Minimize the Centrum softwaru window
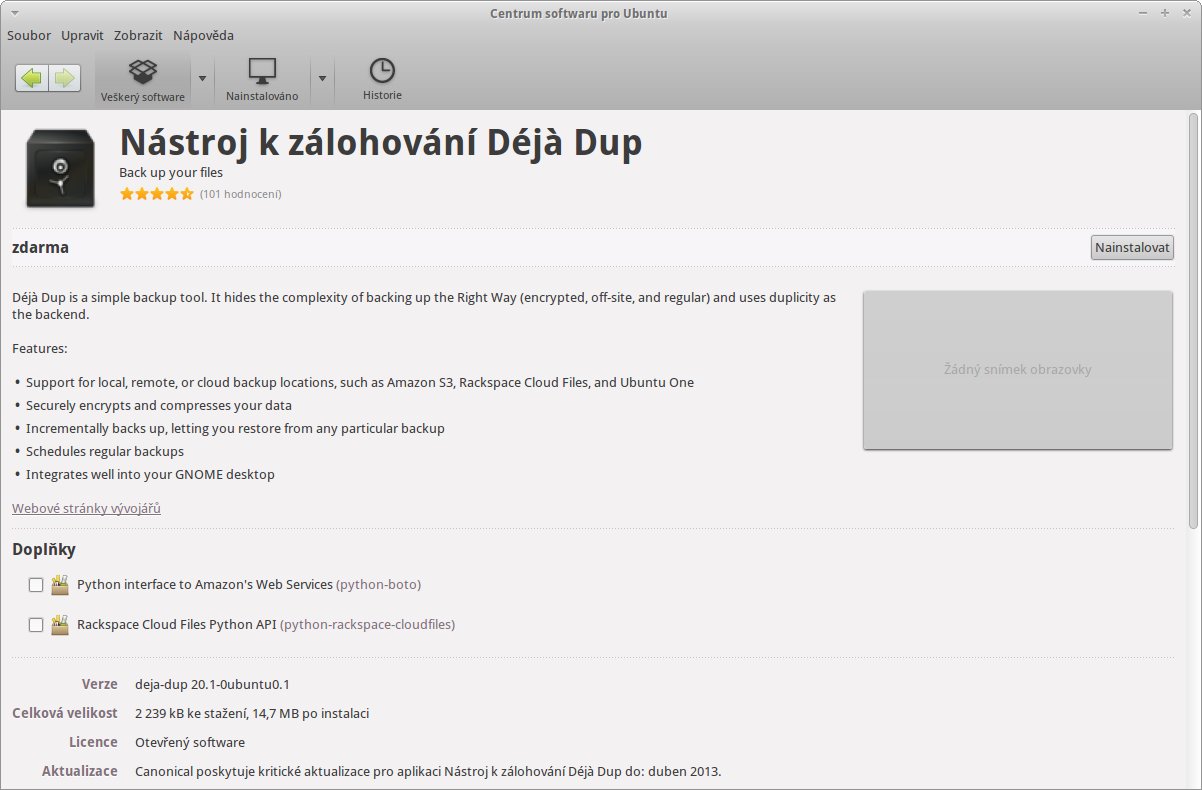1202x790 pixels. [1144, 13]
